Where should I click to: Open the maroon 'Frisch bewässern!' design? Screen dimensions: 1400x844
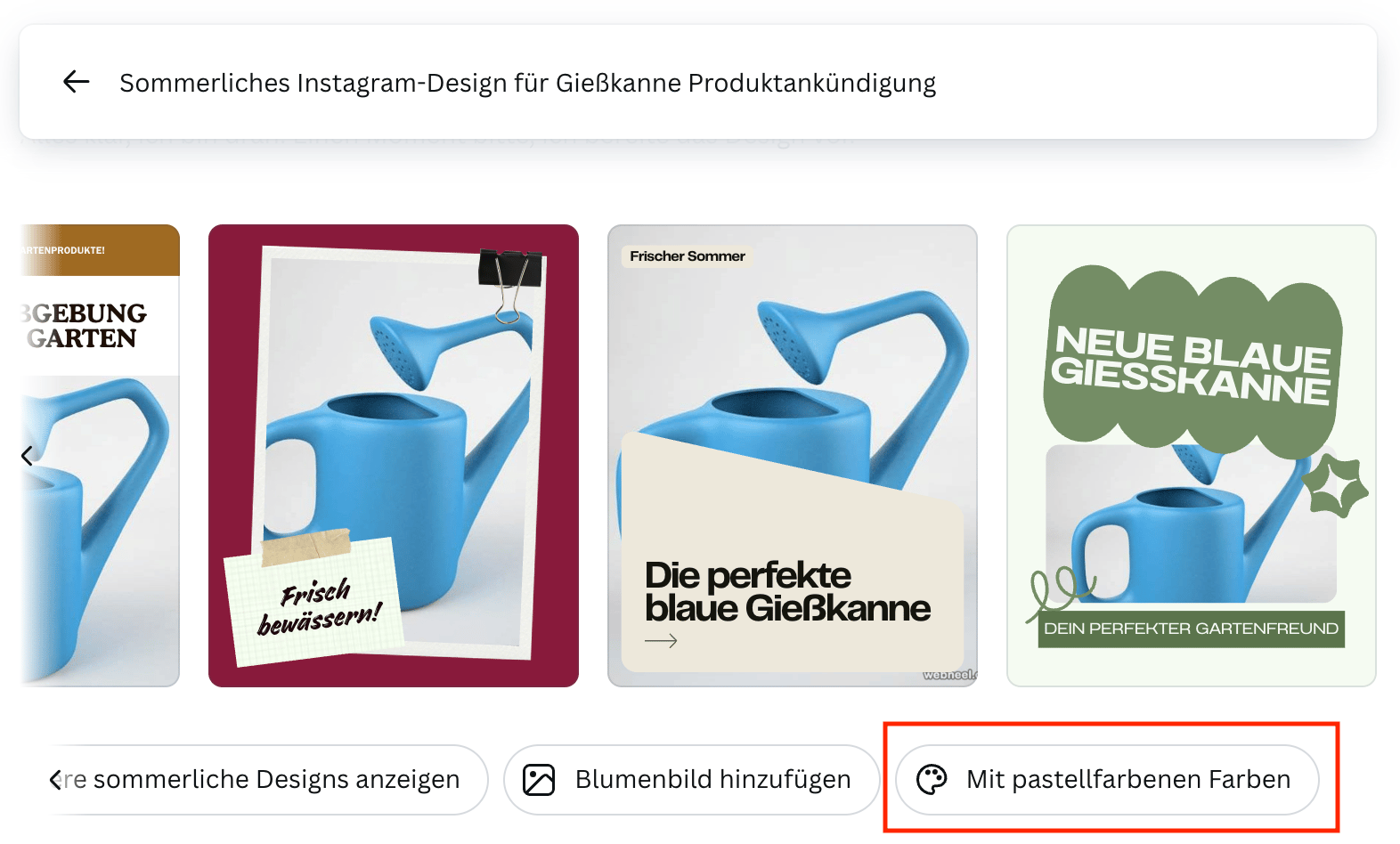[394, 456]
